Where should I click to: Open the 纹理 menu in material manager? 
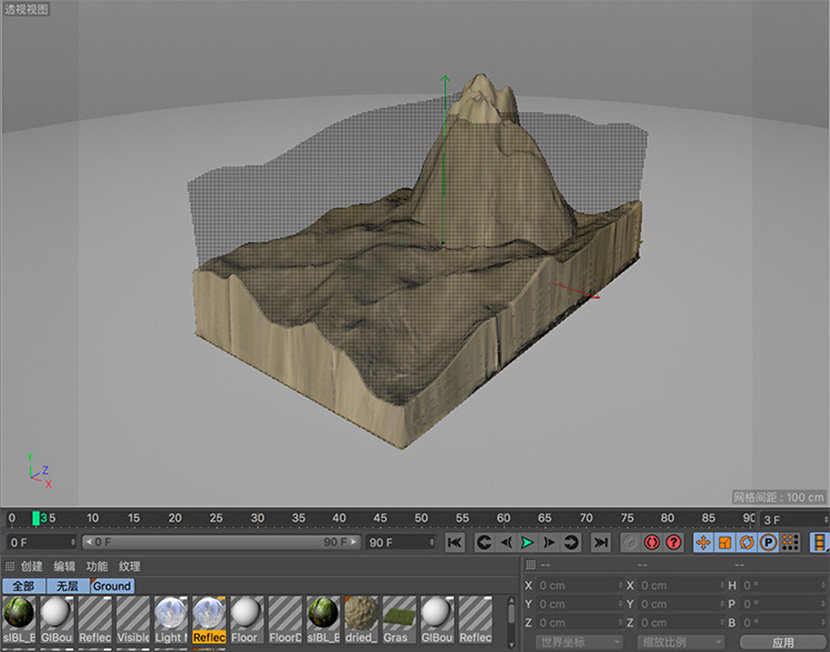click(130, 566)
